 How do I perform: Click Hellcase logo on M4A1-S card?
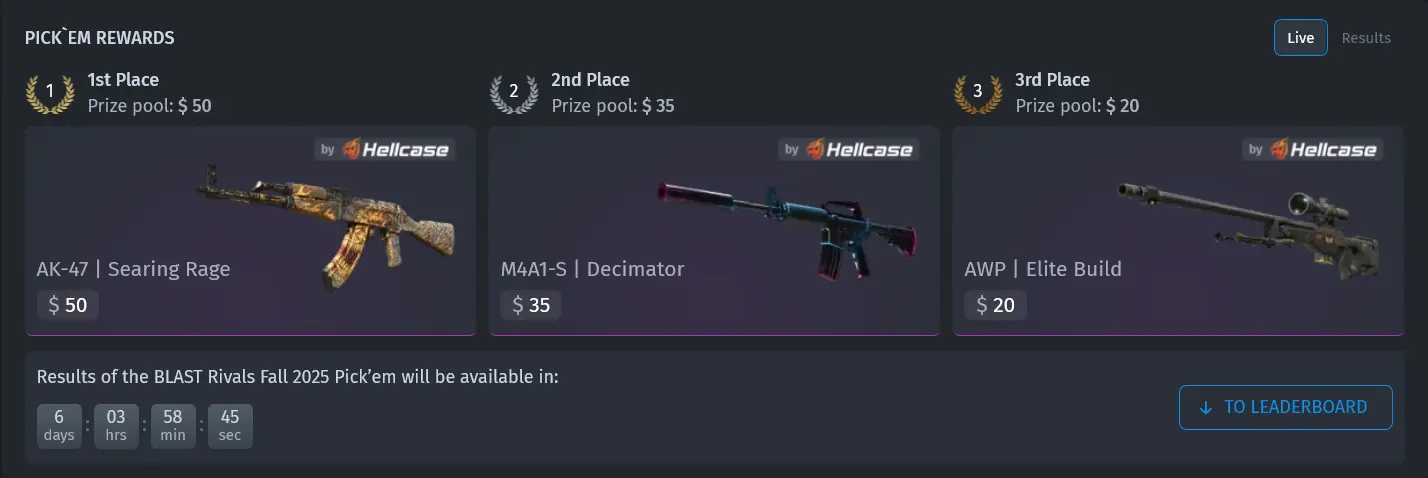(848, 150)
